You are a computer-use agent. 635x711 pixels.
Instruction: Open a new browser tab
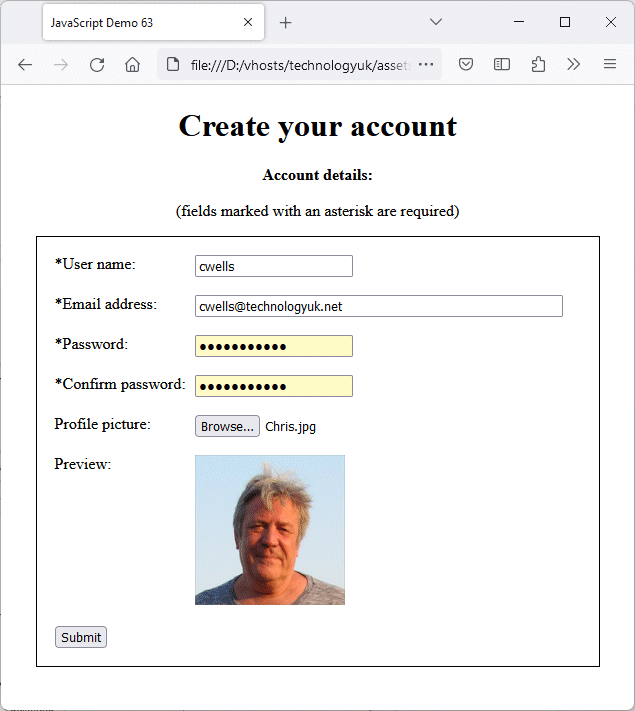pos(285,23)
